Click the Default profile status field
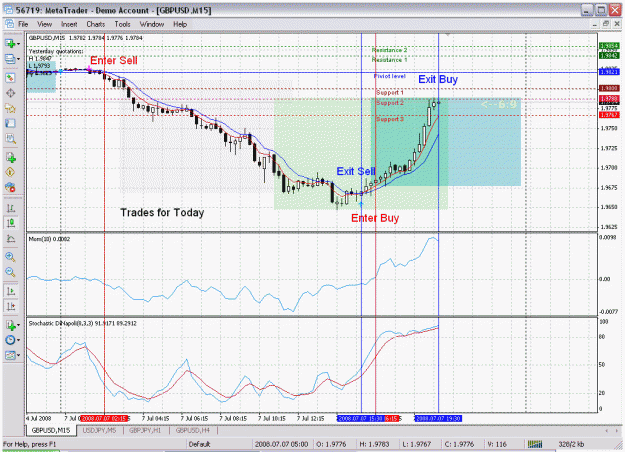This screenshot has width=625, height=452. tap(219, 444)
